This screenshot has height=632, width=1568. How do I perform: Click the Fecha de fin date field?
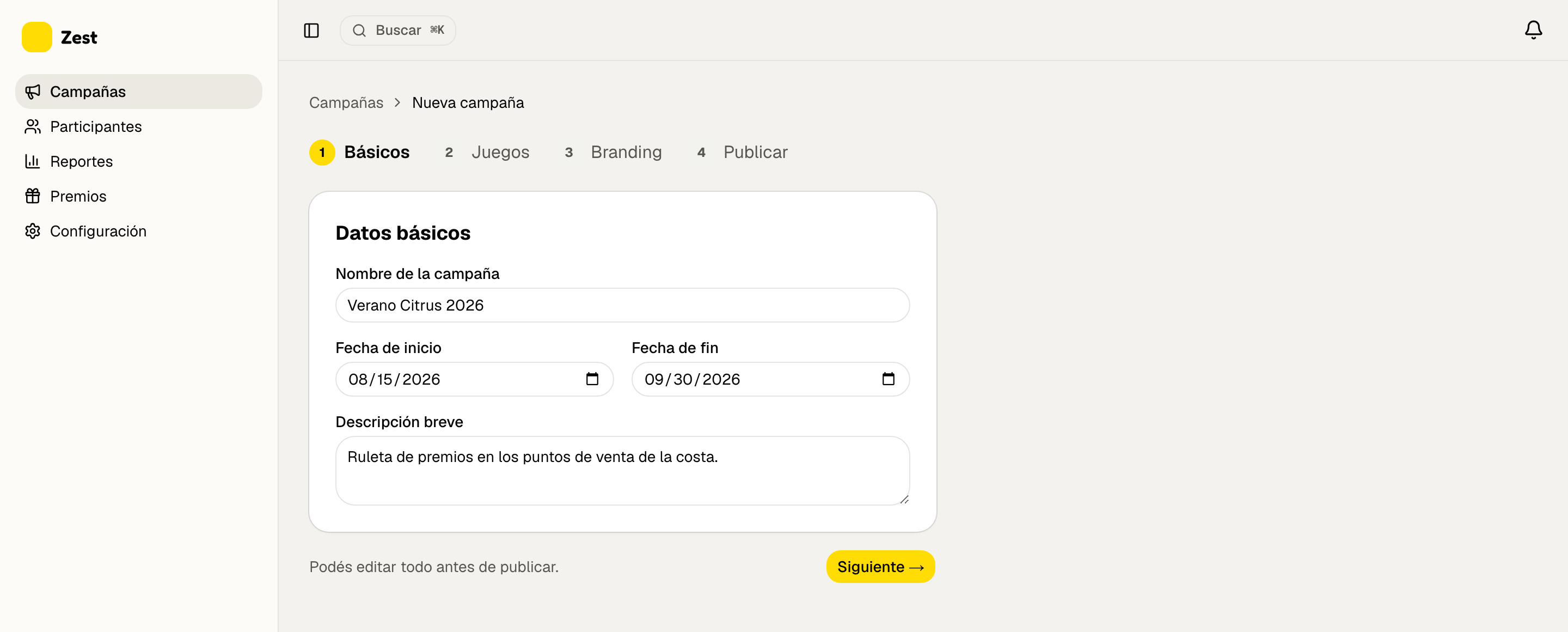tap(770, 379)
